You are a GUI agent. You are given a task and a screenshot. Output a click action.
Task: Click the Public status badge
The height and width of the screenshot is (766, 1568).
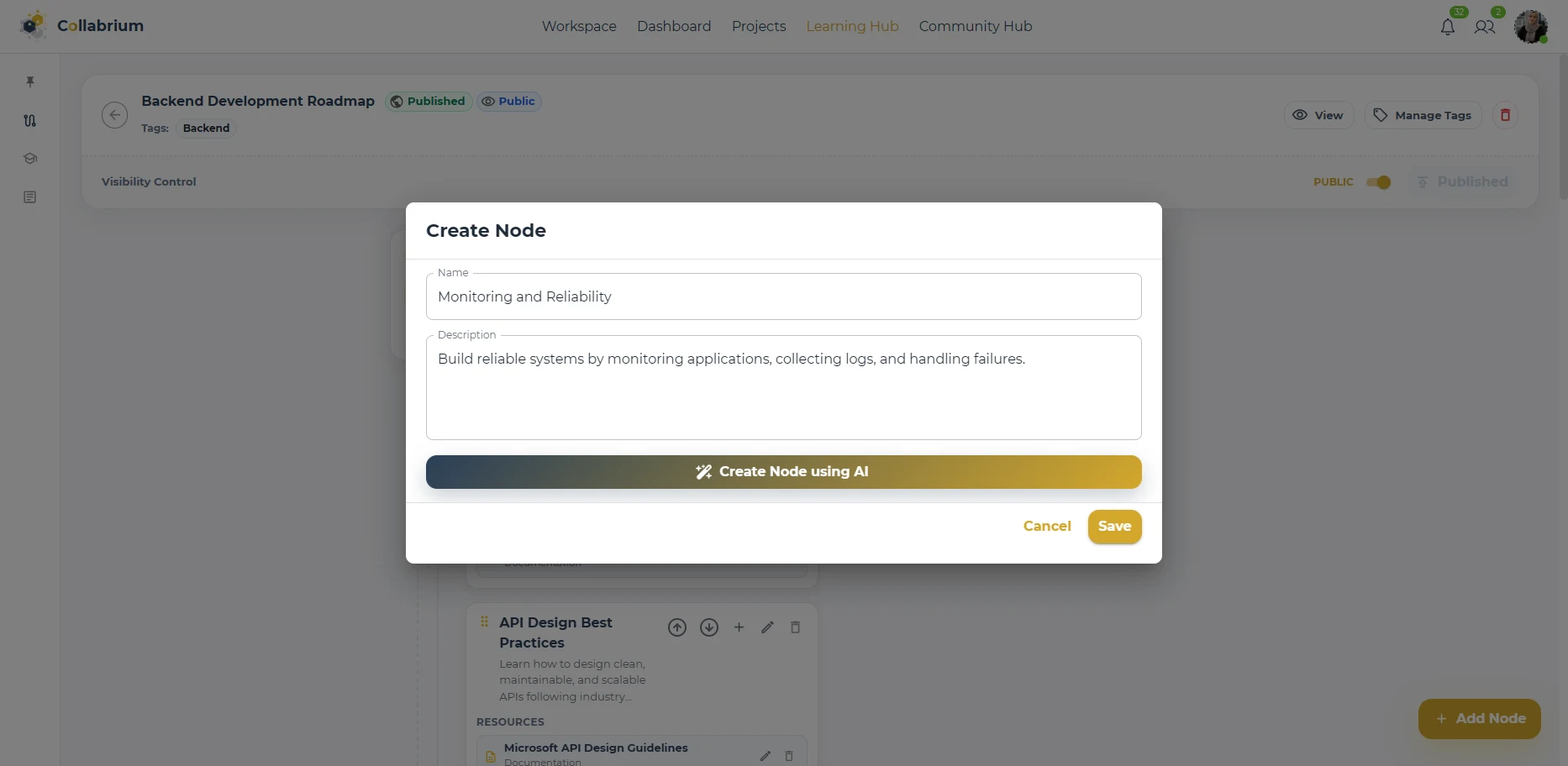click(509, 102)
